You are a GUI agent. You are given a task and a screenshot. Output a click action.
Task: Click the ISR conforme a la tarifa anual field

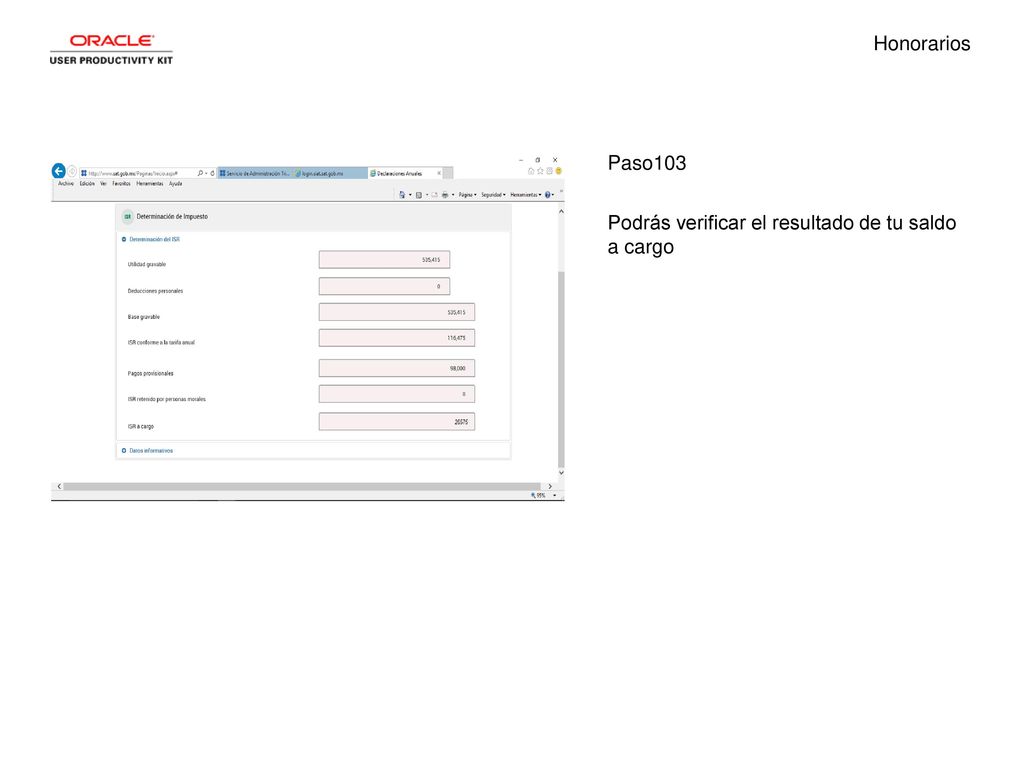click(396, 338)
